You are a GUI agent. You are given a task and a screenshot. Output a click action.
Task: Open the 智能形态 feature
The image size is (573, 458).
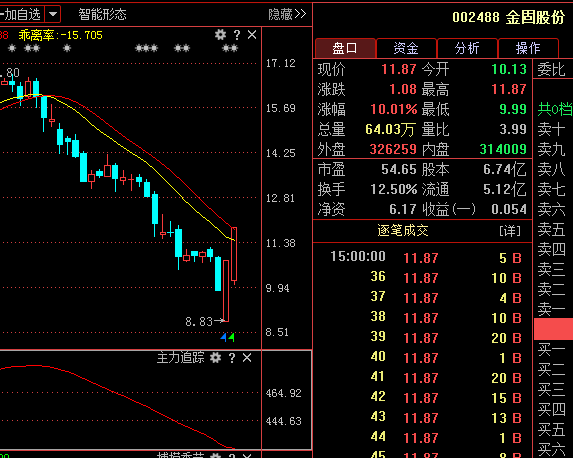click(102, 14)
